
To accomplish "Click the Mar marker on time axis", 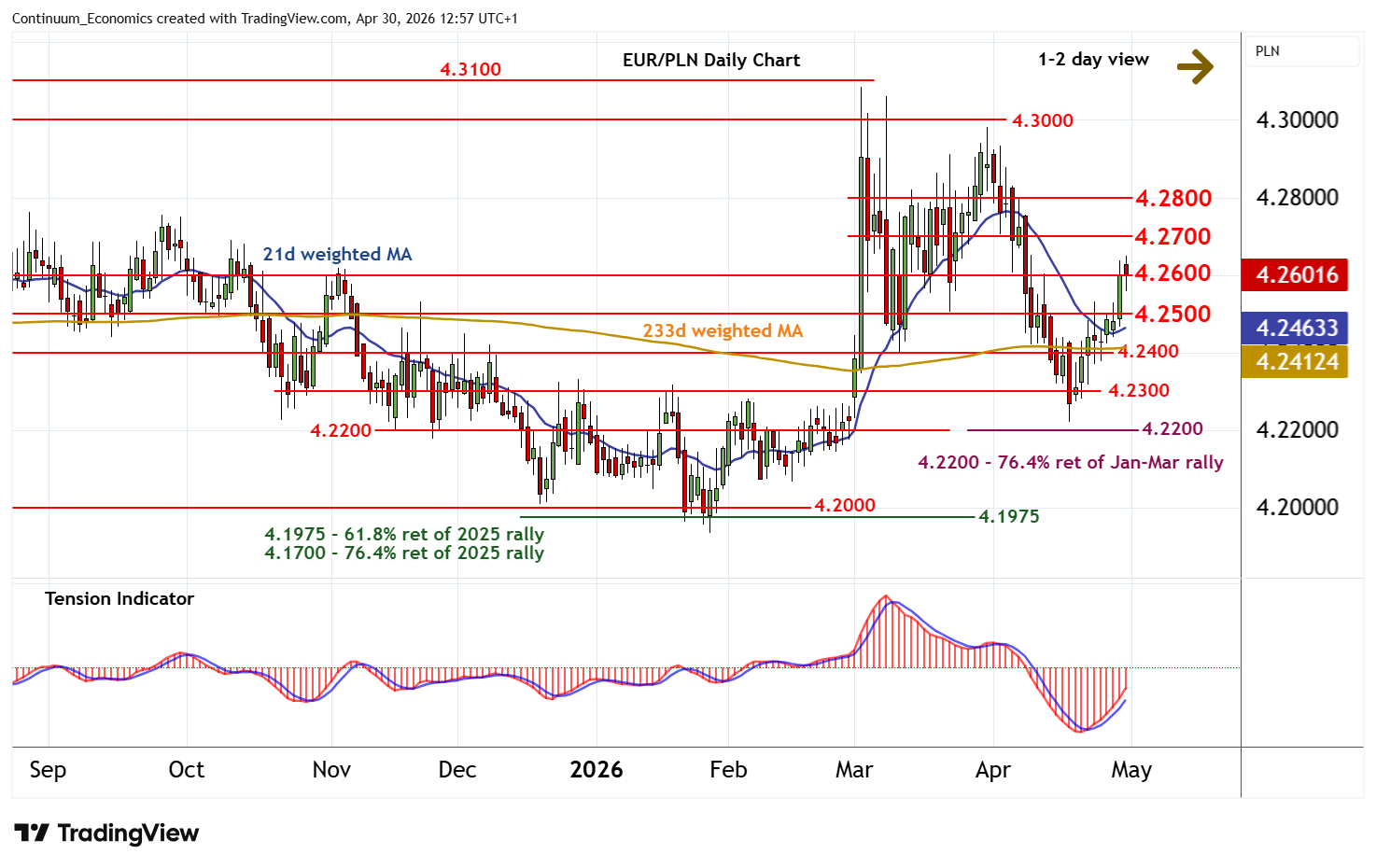I will coord(853,769).
